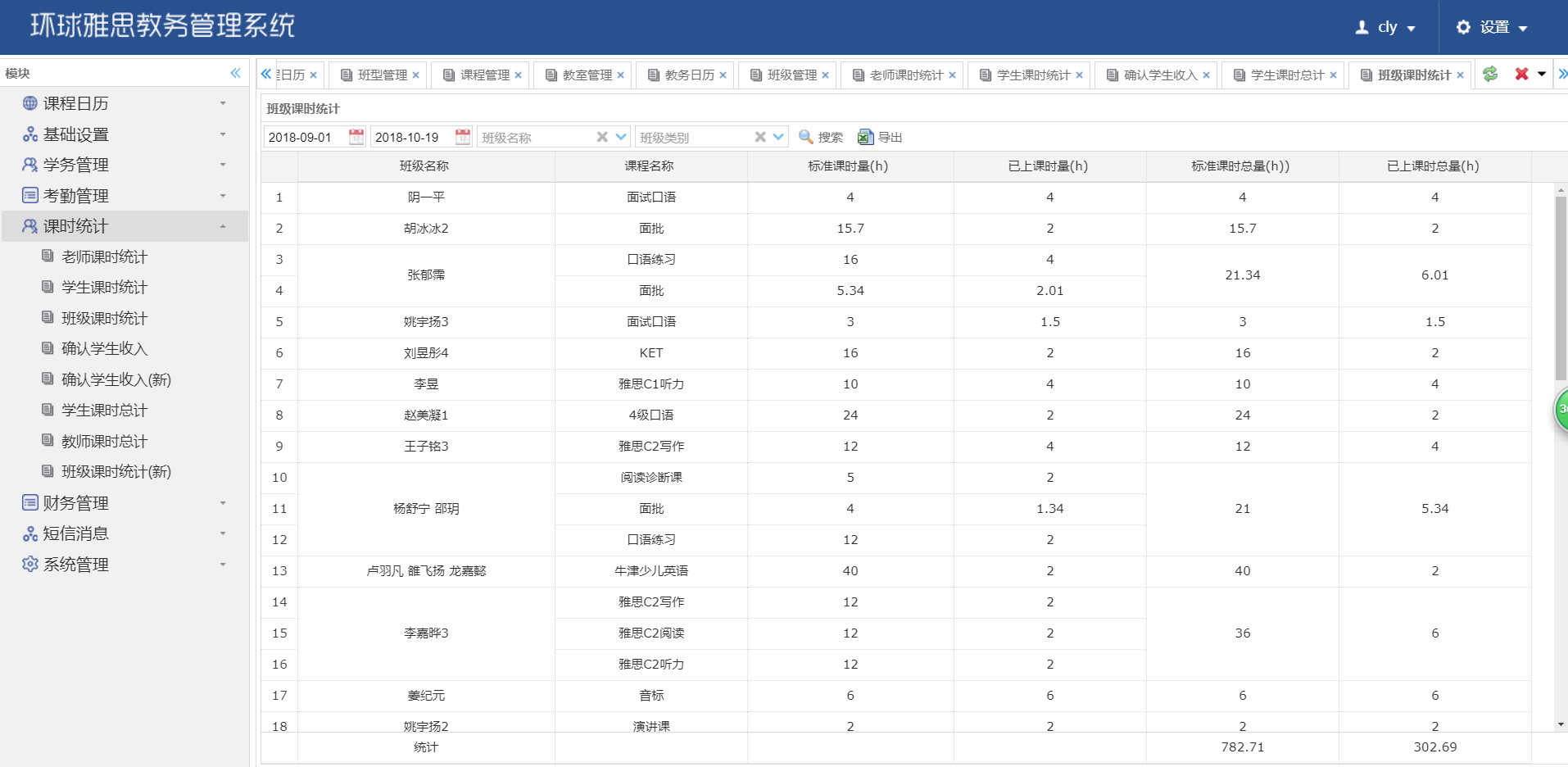This screenshot has width=1568, height=767.
Task: Click the red close-all tabs icon
Action: click(1521, 74)
